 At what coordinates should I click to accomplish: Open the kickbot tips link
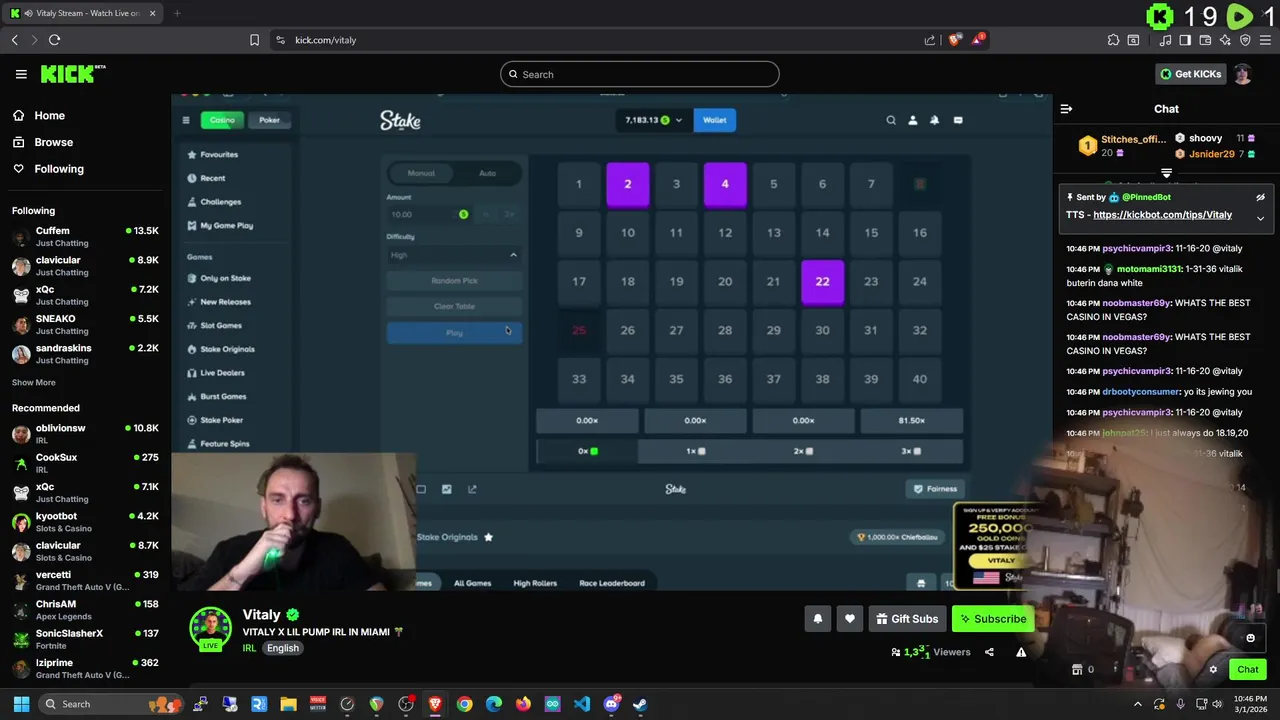pyautogui.click(x=1163, y=215)
